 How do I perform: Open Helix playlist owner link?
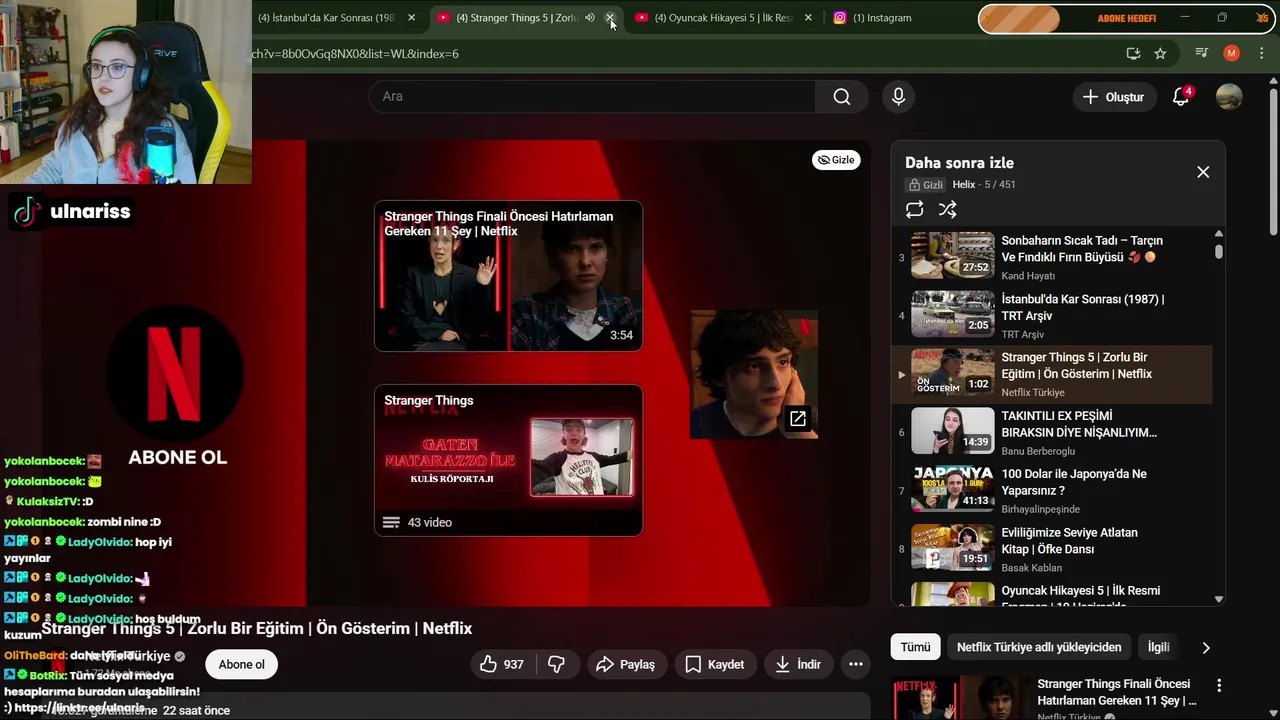pyautogui.click(x=963, y=185)
